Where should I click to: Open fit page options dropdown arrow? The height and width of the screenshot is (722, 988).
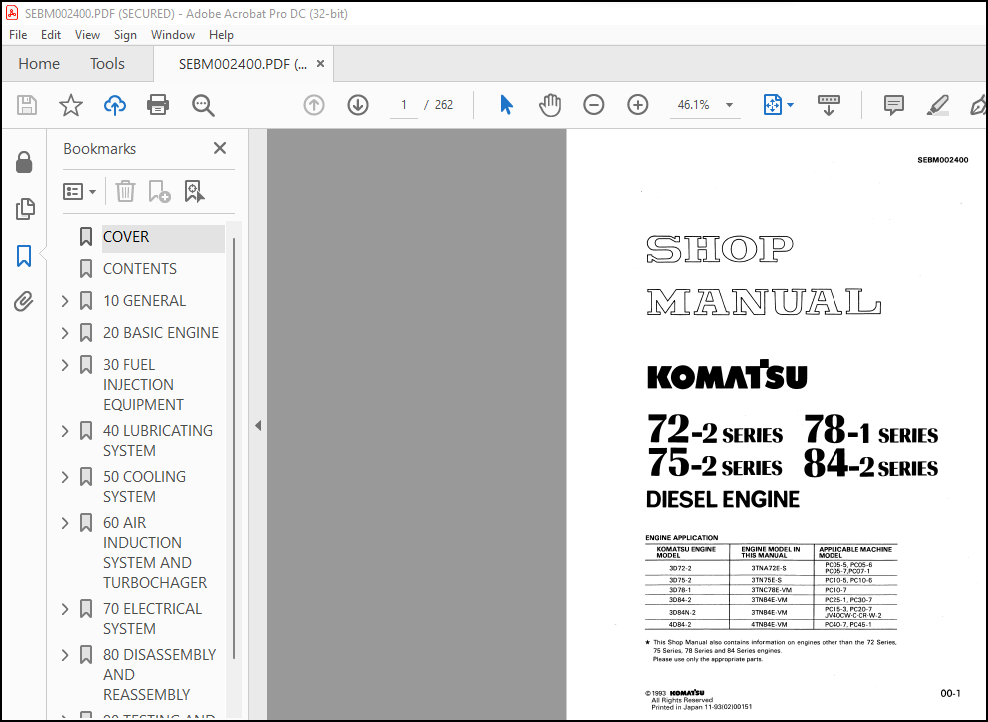pyautogui.click(x=790, y=105)
